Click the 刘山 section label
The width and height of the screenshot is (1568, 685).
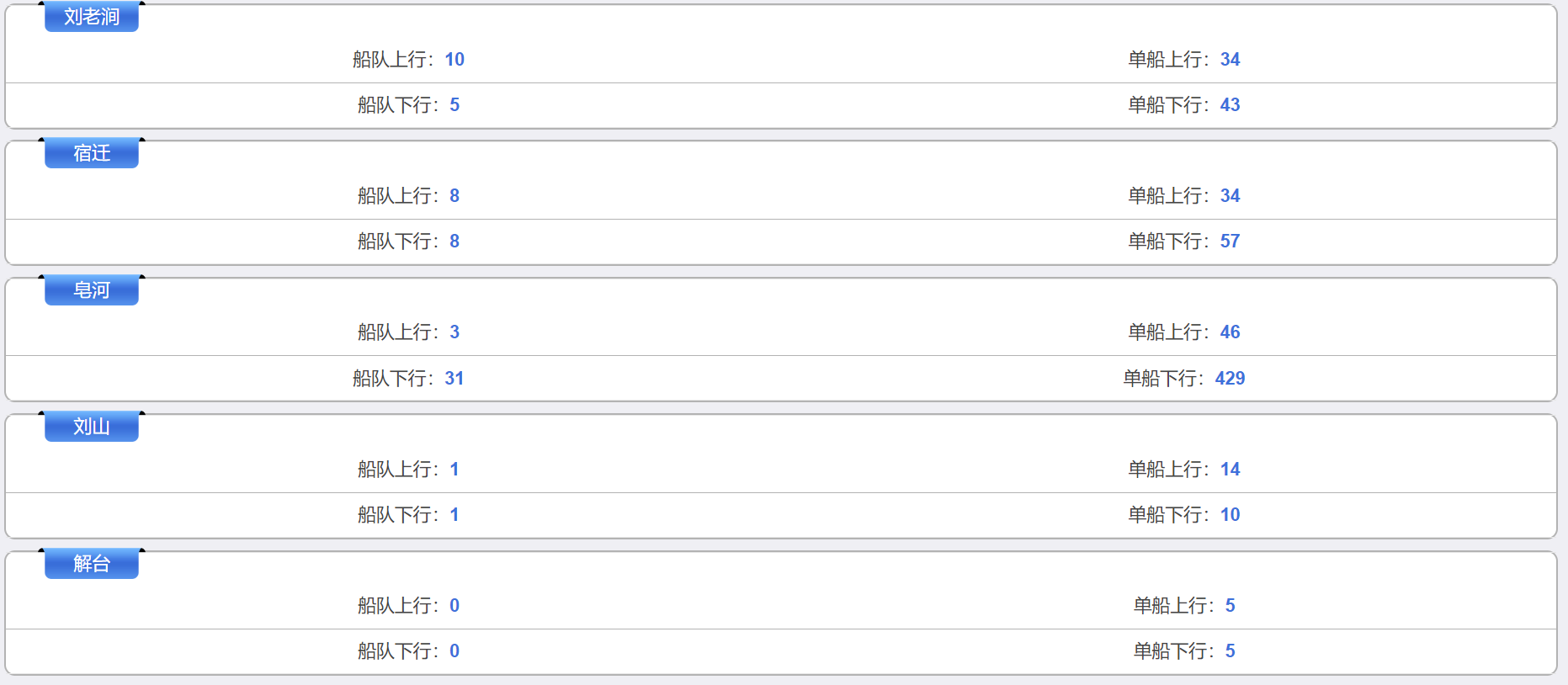click(x=92, y=427)
